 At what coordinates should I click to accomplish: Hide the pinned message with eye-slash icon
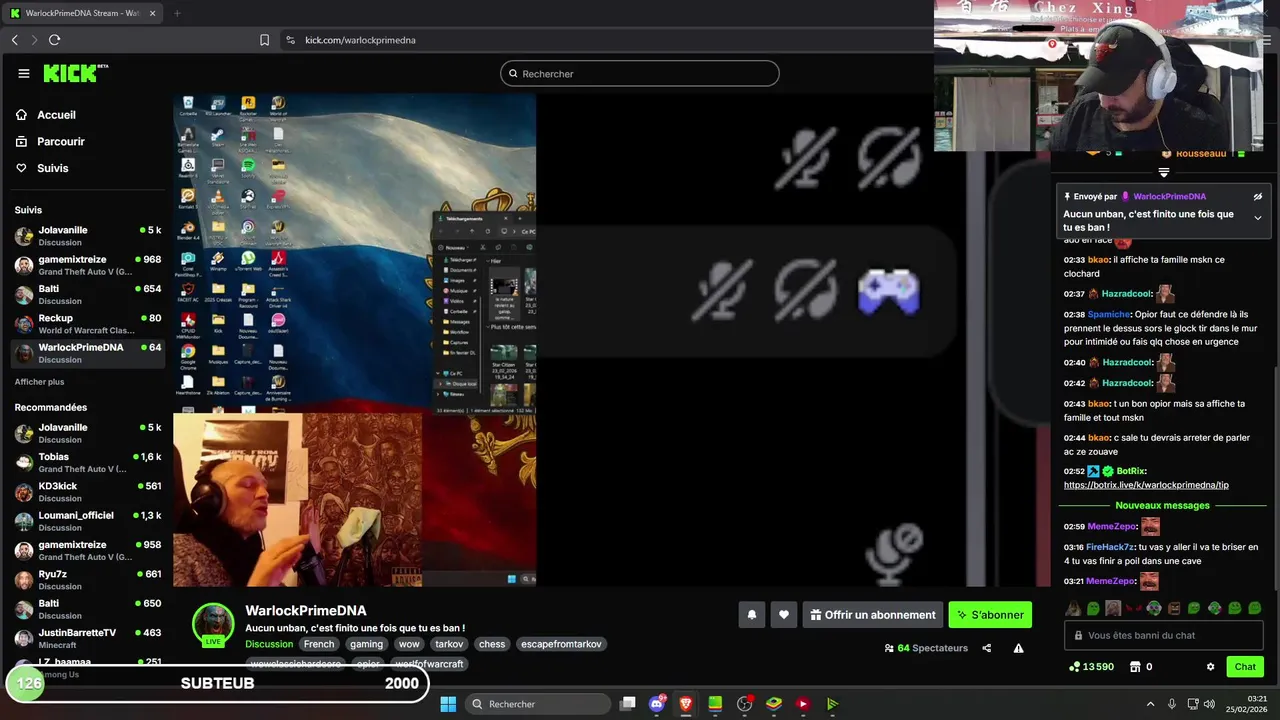click(x=1258, y=196)
